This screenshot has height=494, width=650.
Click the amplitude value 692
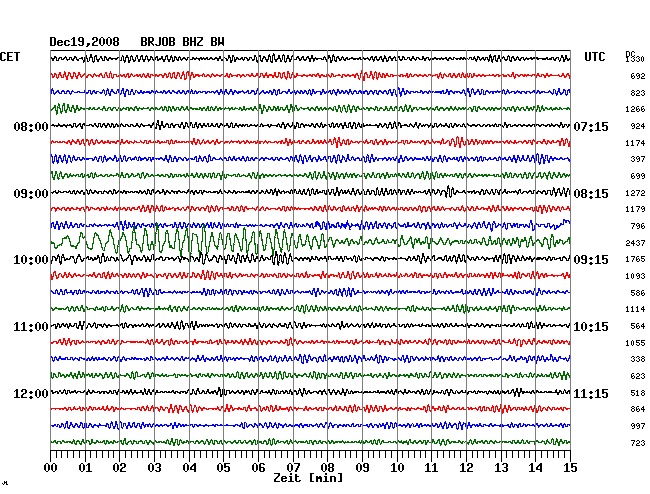coord(638,76)
